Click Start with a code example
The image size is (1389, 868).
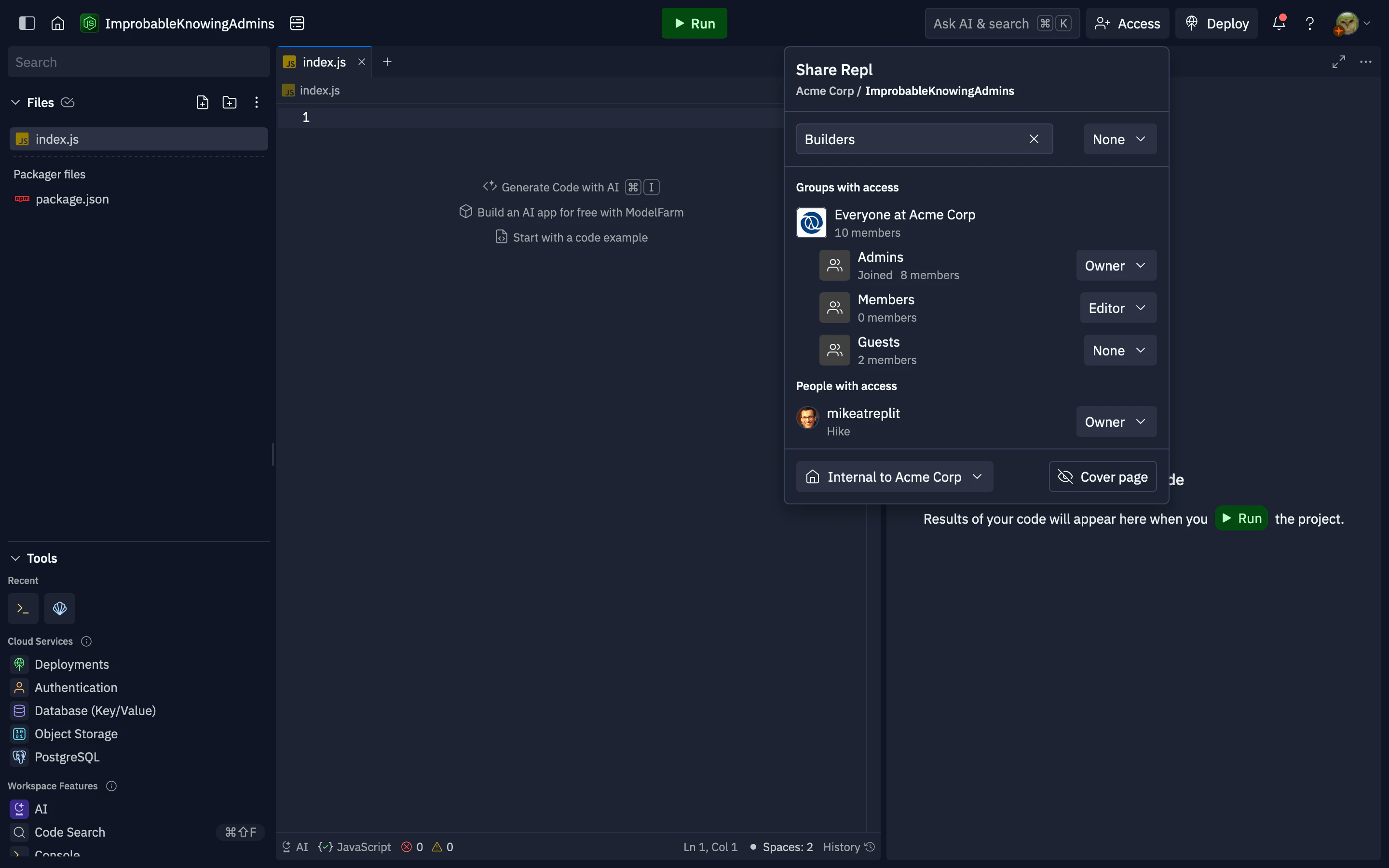click(x=571, y=237)
